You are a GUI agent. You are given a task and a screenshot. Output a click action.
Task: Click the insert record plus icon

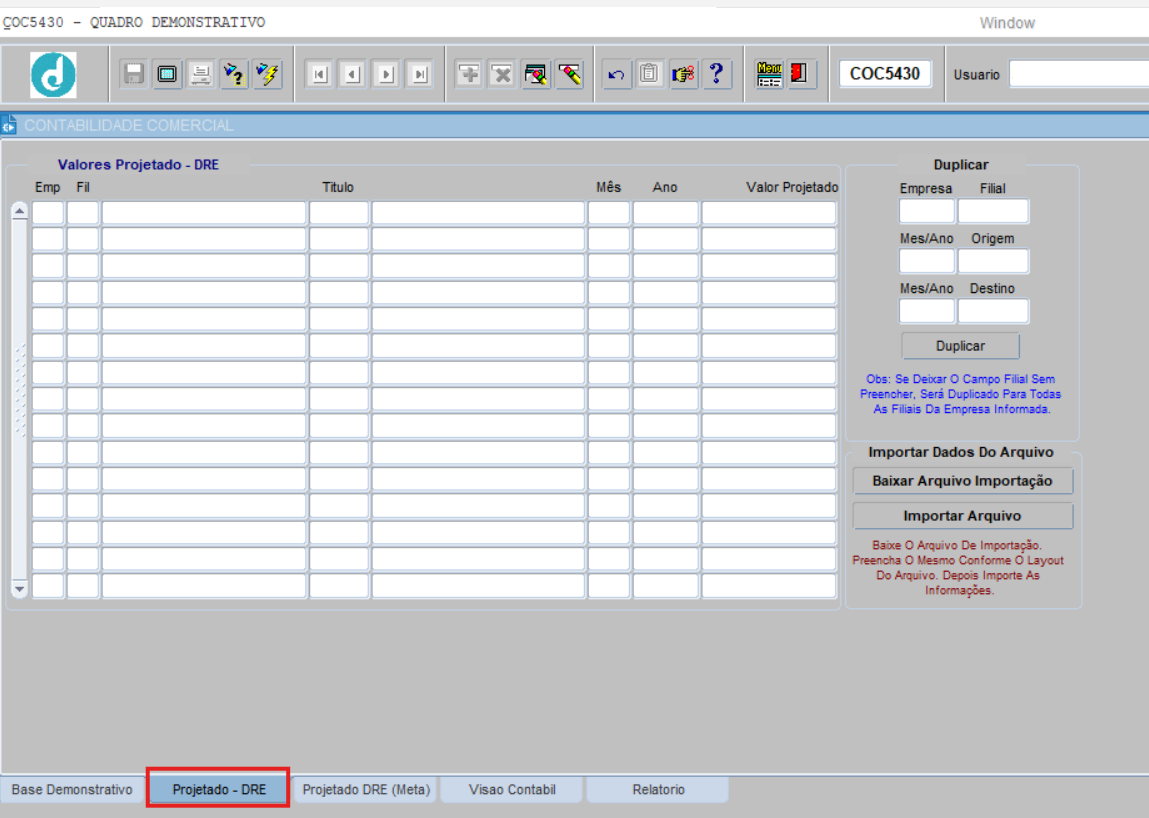coord(468,74)
